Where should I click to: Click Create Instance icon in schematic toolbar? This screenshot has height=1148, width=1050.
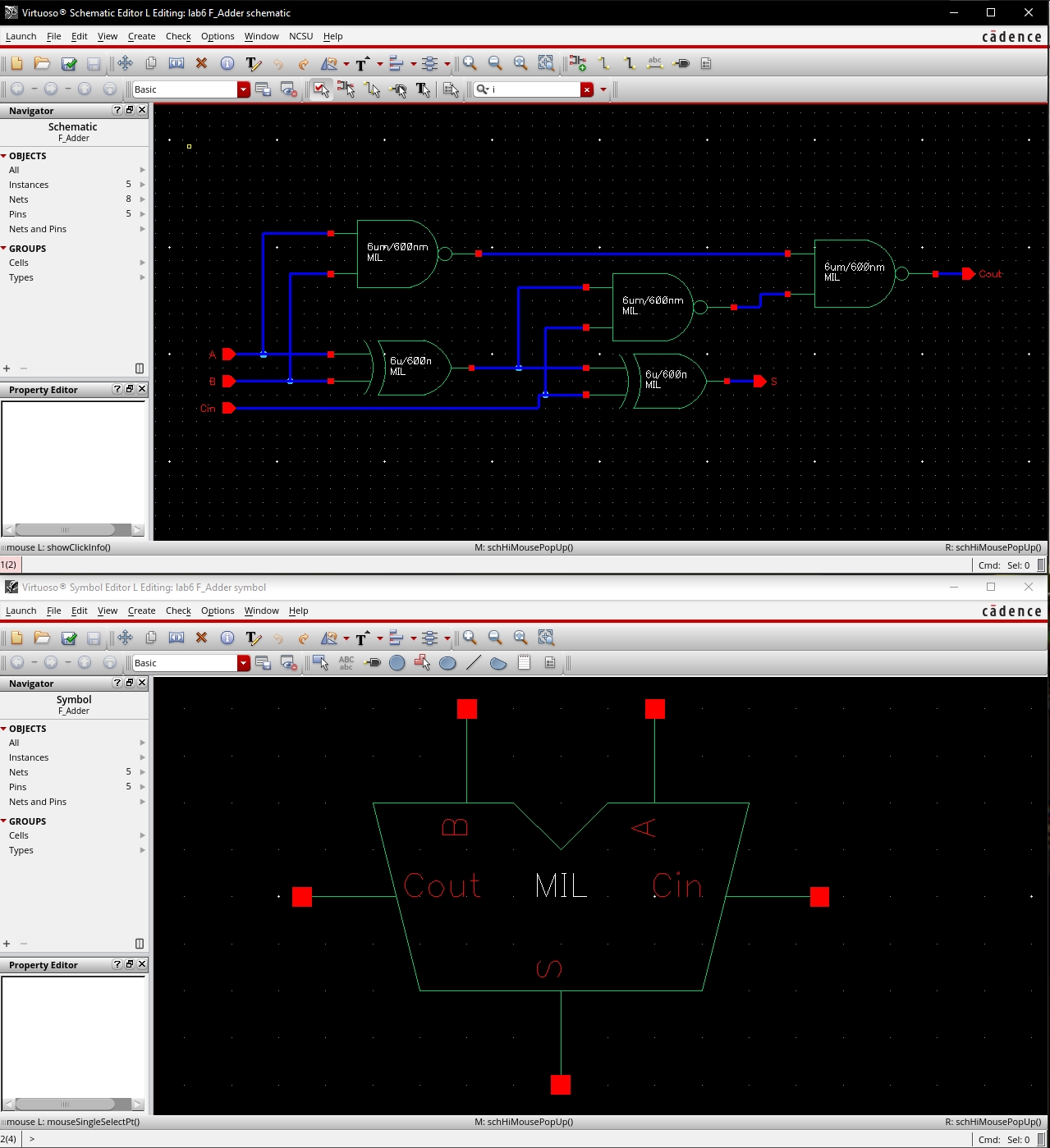click(x=578, y=63)
